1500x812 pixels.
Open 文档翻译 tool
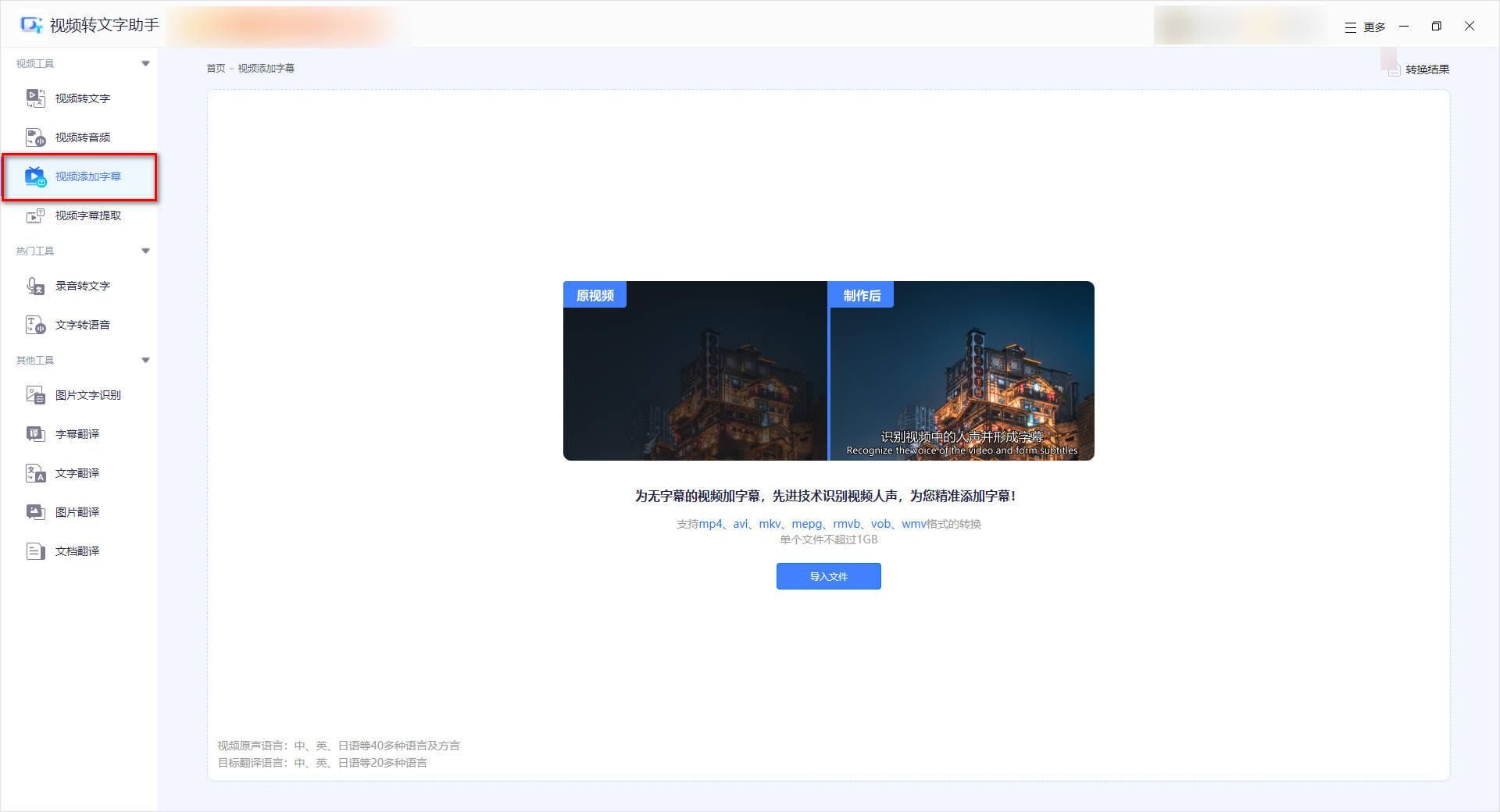coord(79,551)
